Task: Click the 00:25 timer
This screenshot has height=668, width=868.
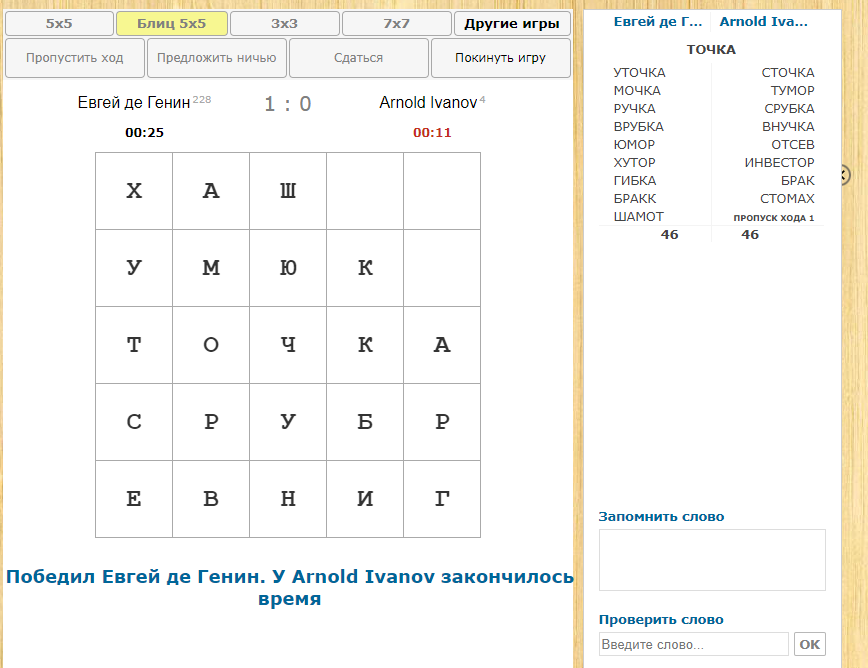Action: pyautogui.click(x=144, y=132)
